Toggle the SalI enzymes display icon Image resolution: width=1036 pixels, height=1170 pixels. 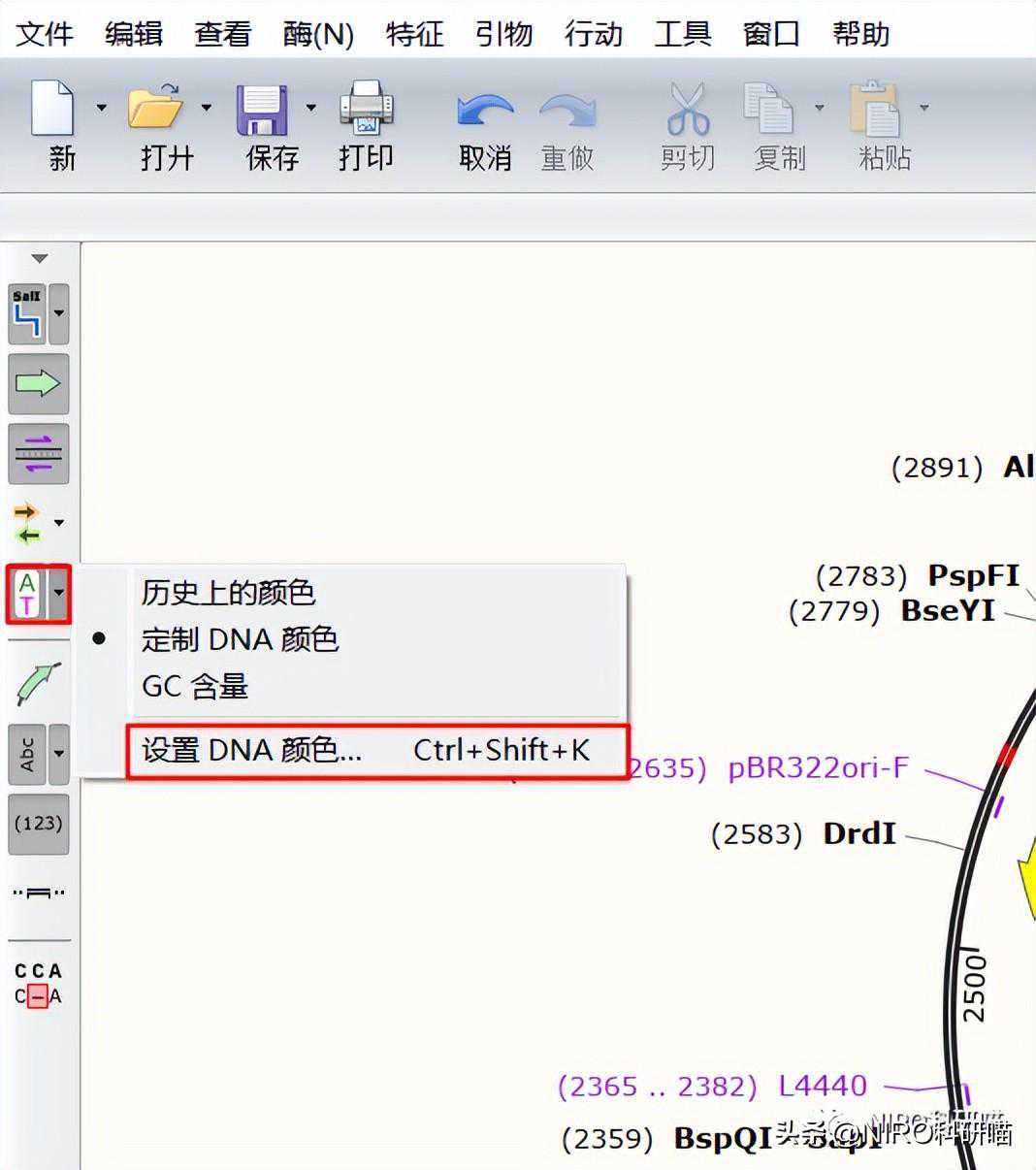pyautogui.click(x=27, y=313)
